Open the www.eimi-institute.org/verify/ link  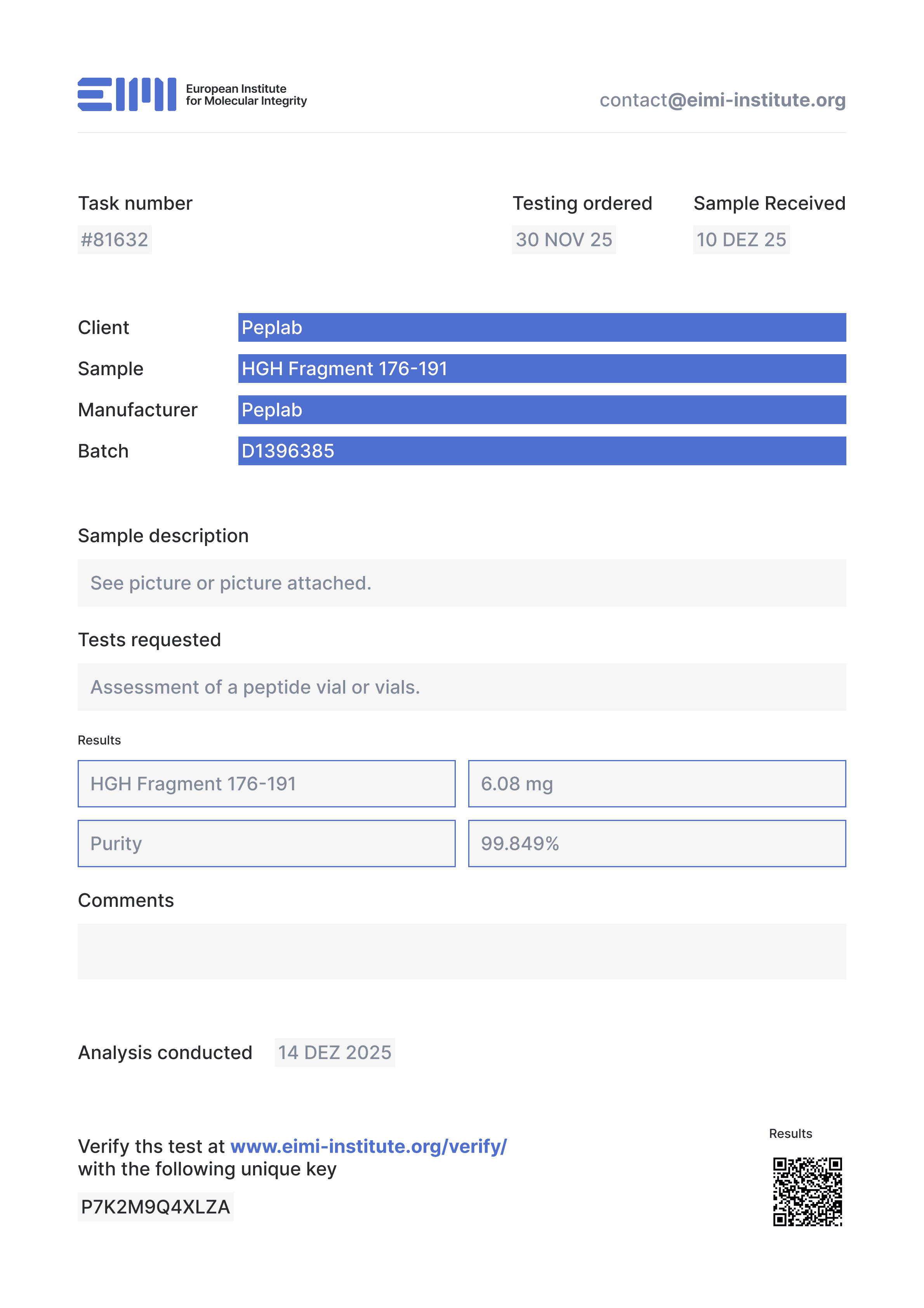(x=368, y=1146)
